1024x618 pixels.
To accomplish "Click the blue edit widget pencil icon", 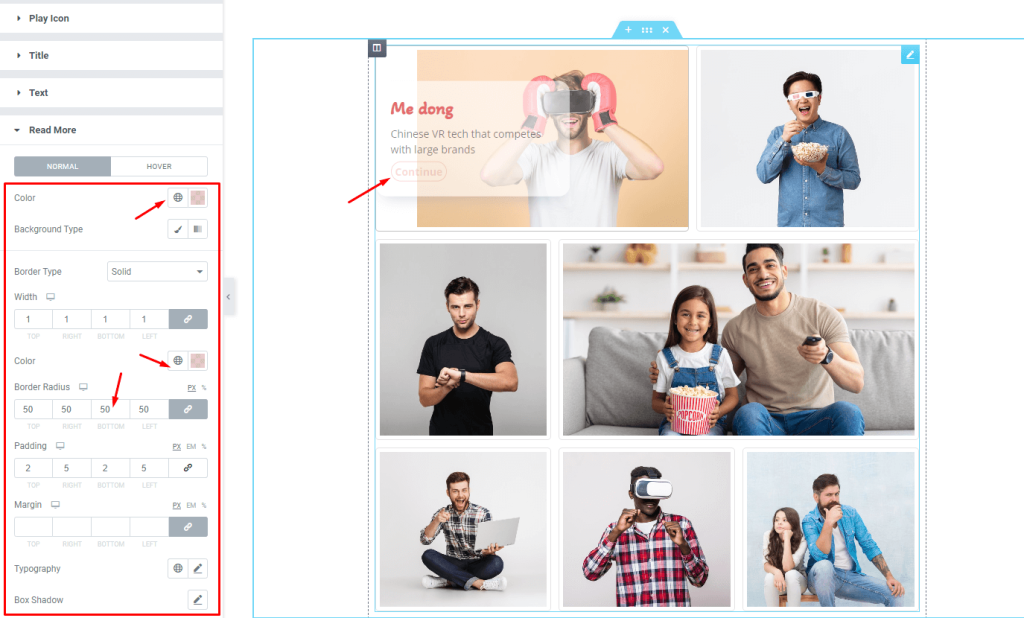I will pyautogui.click(x=910, y=55).
